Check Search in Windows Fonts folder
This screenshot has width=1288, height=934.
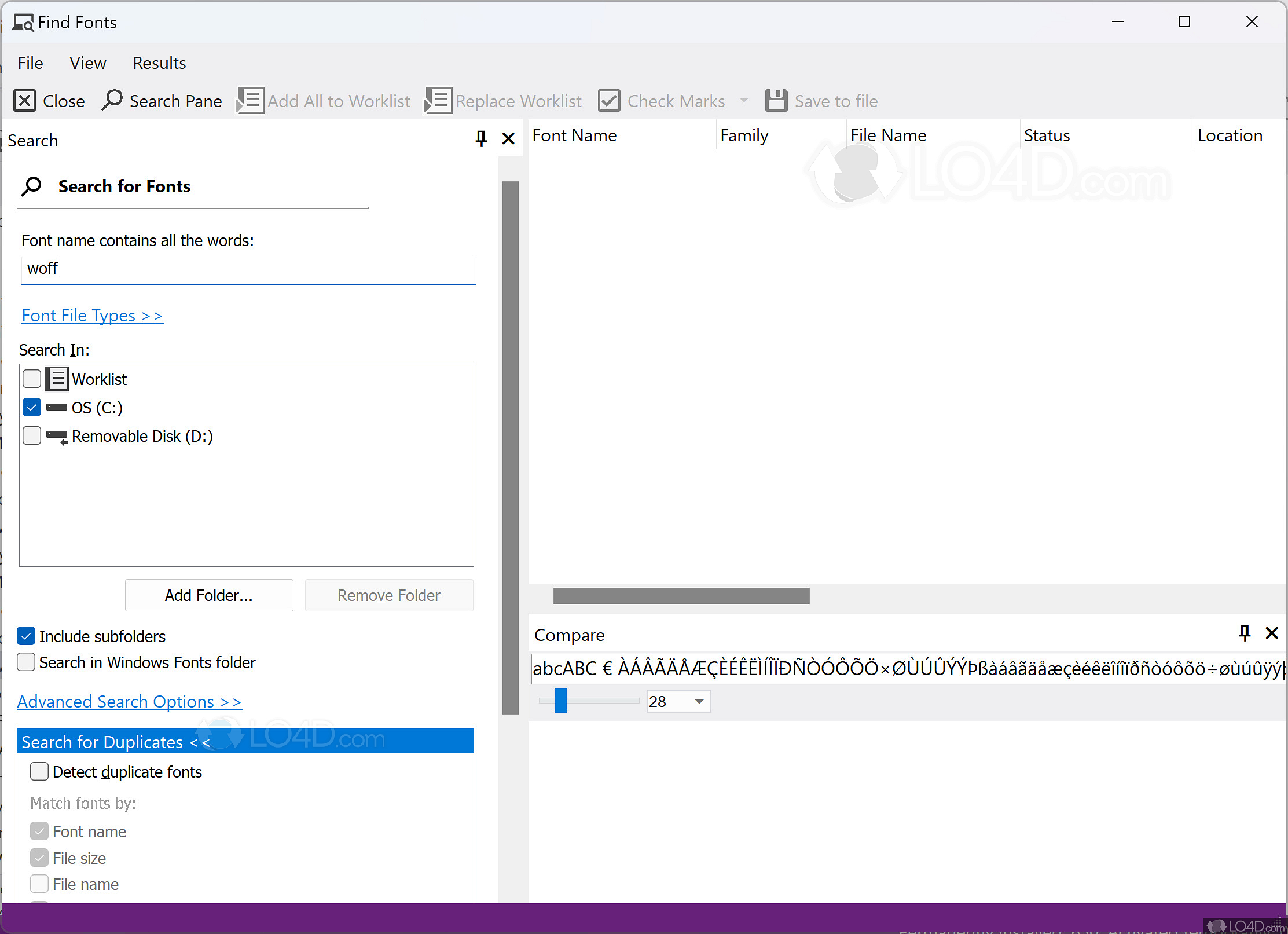point(25,662)
